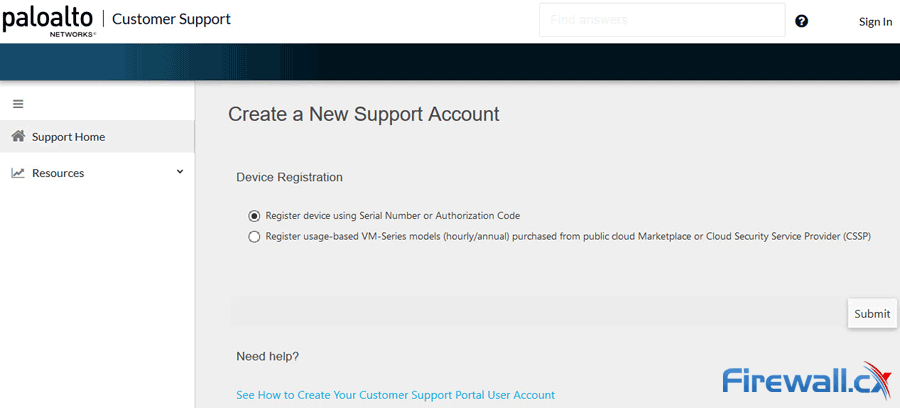
Task: Click the Submit button
Action: point(872,314)
